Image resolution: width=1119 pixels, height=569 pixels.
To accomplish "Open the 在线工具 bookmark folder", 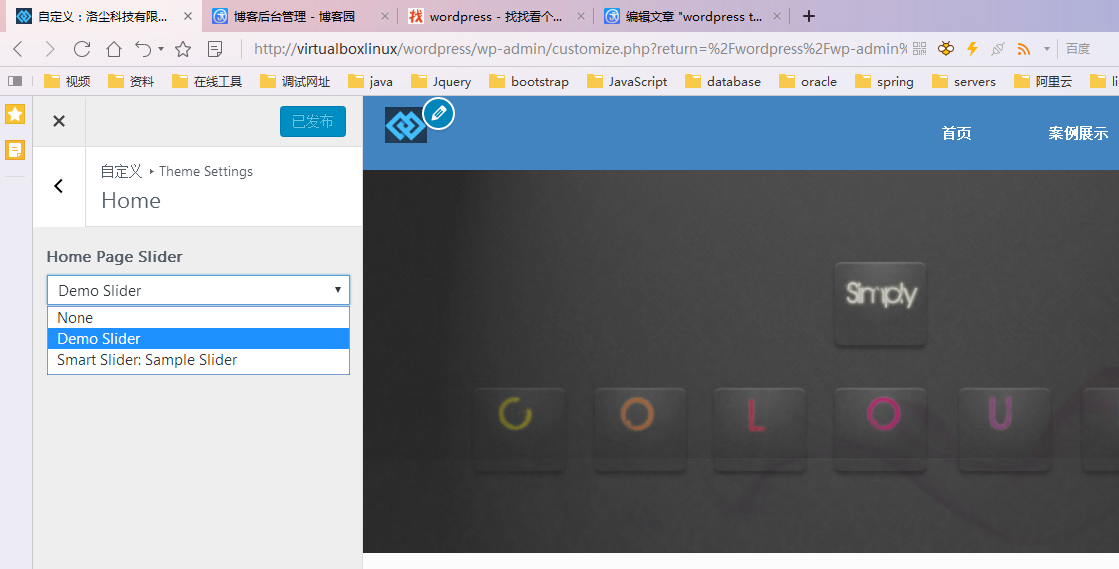I will [207, 81].
